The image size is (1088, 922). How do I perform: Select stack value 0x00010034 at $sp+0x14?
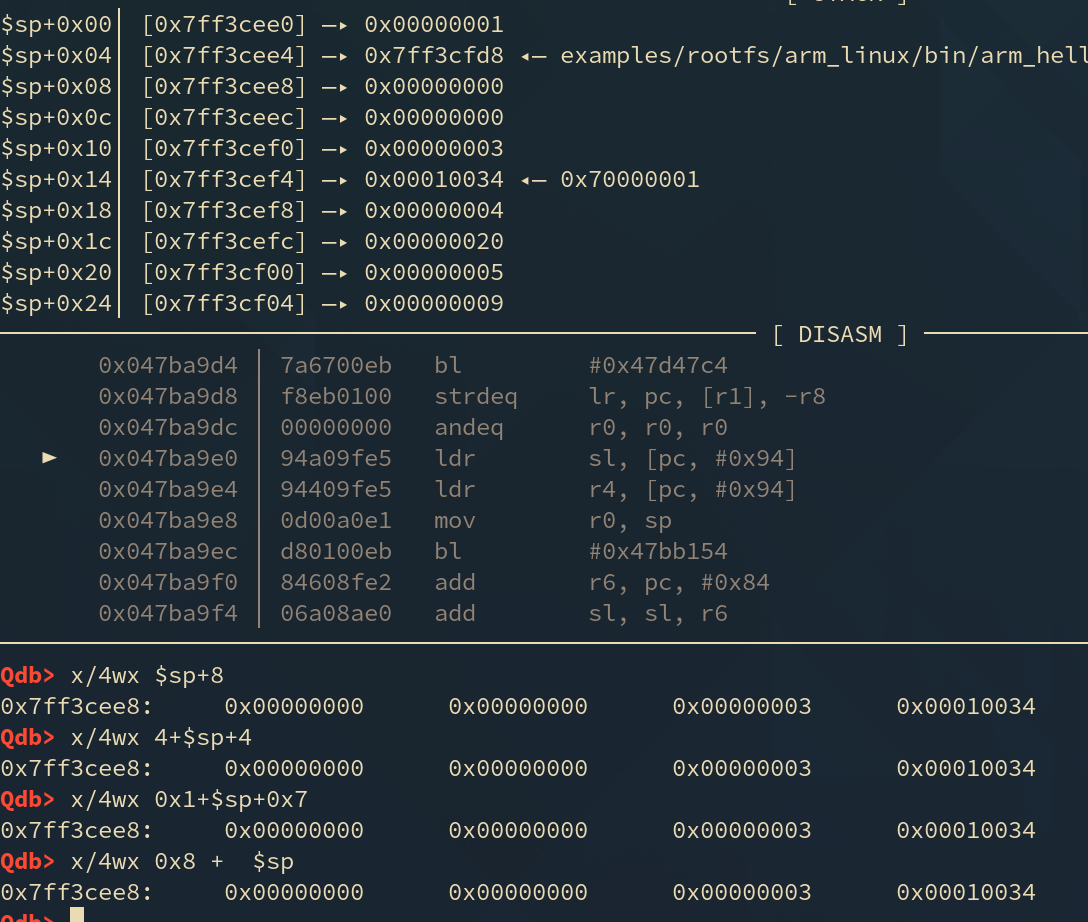(x=434, y=180)
